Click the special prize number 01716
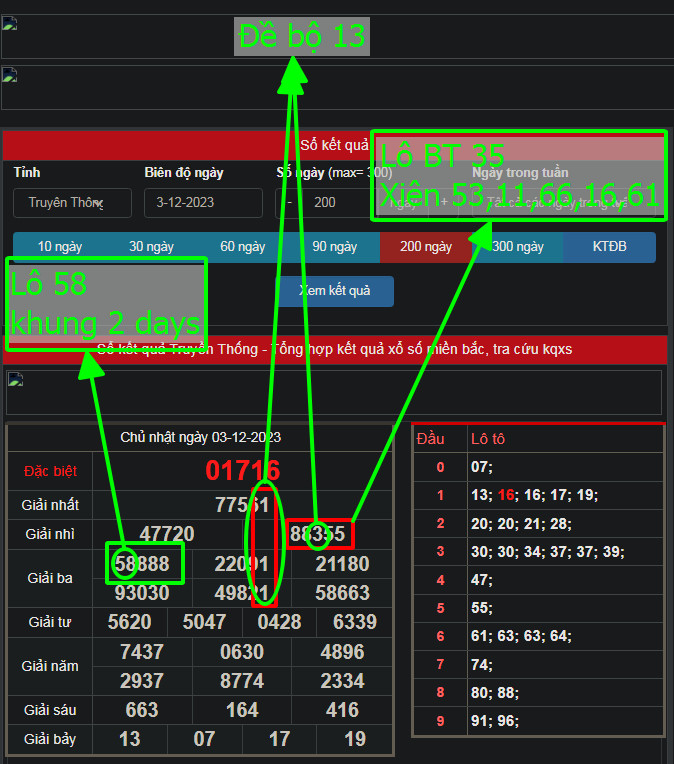 pyautogui.click(x=242, y=470)
